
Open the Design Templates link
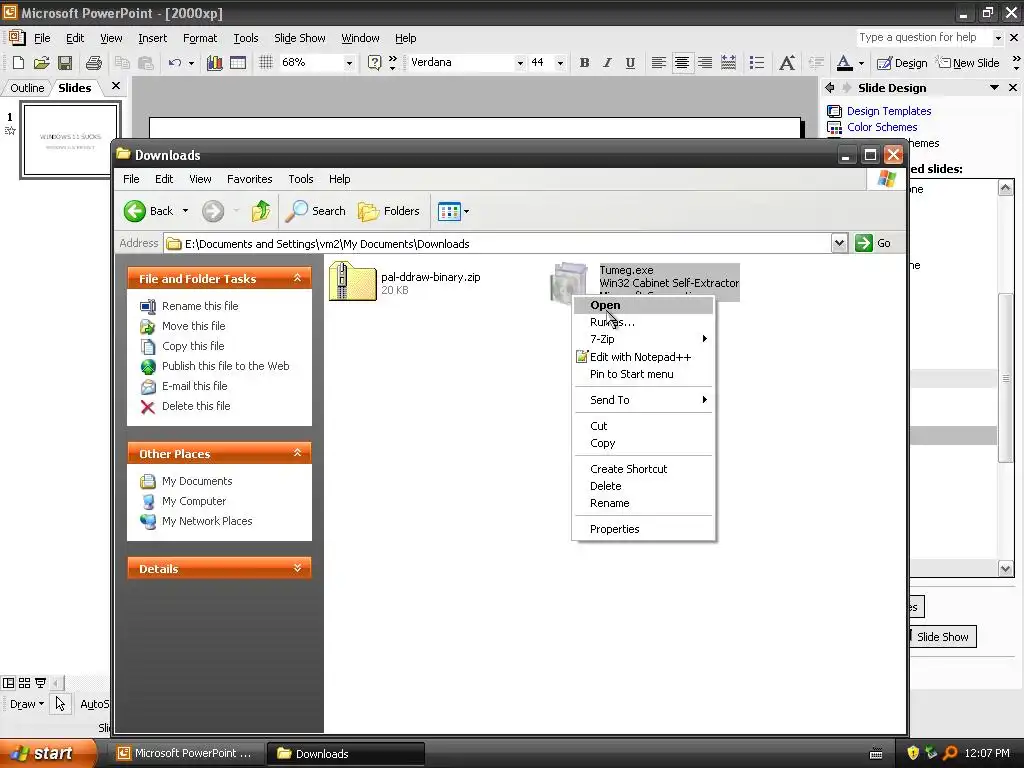(889, 111)
